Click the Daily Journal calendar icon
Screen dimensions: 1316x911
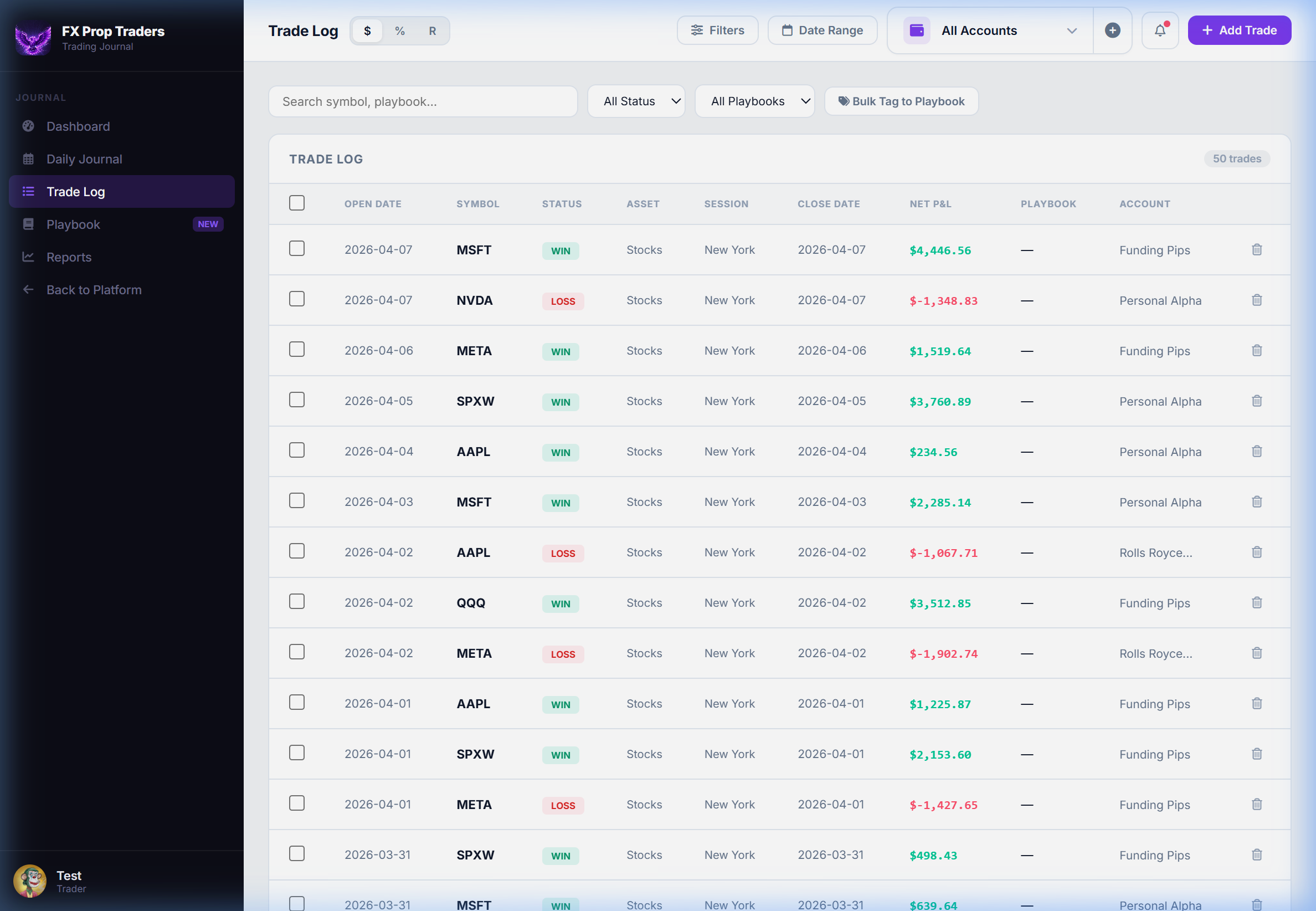(x=28, y=158)
